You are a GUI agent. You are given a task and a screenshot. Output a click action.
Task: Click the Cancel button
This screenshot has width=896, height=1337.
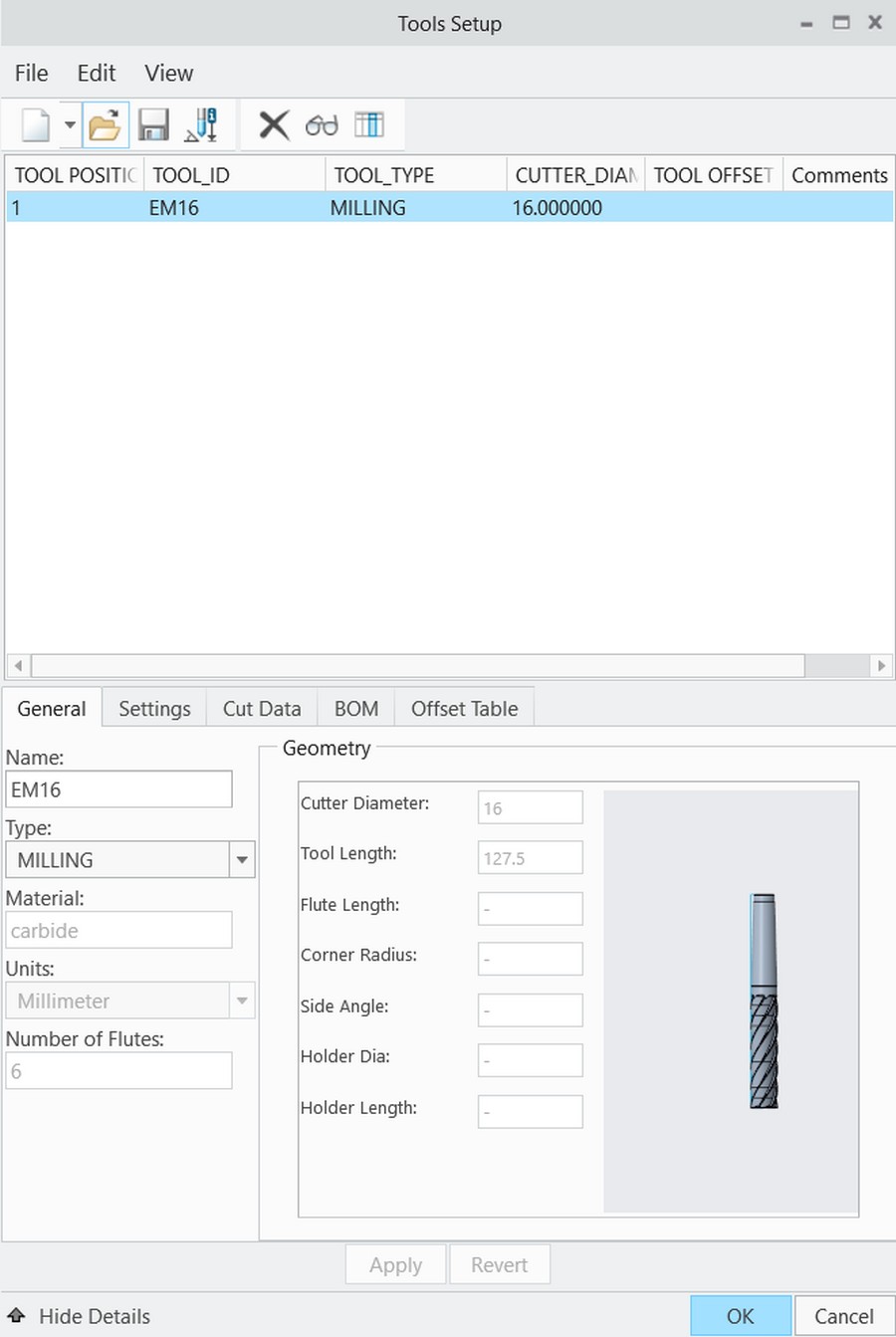[844, 1315]
